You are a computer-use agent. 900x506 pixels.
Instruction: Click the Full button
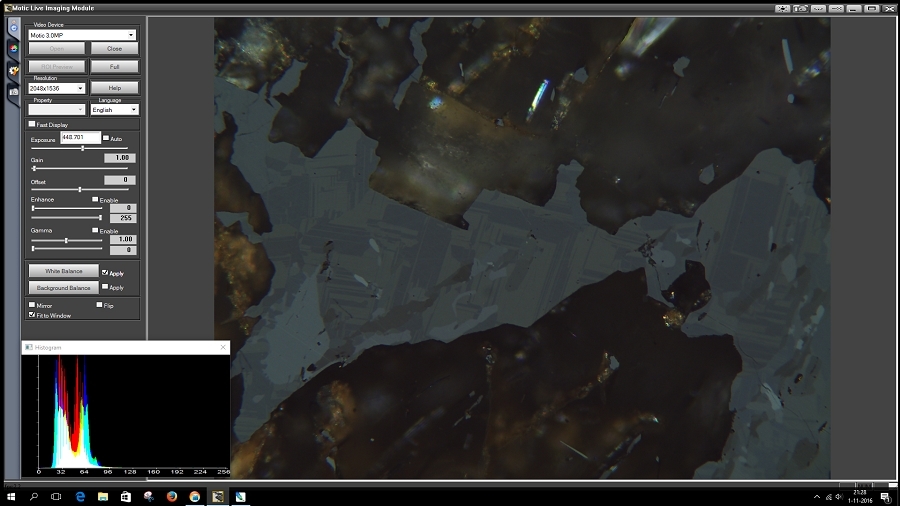114,67
